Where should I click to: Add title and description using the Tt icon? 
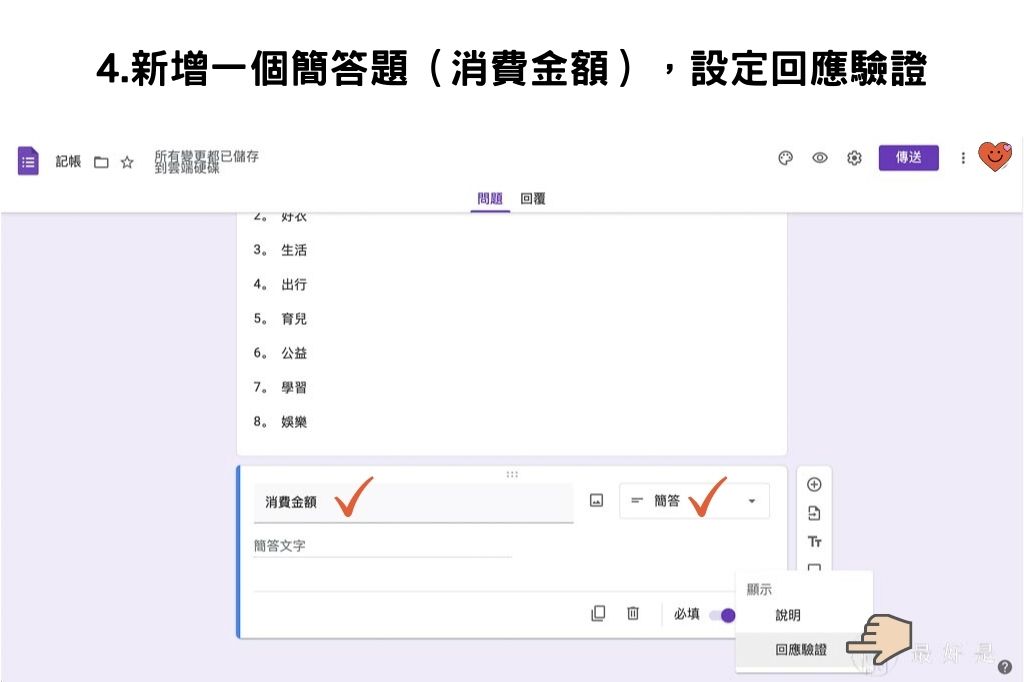pos(814,541)
